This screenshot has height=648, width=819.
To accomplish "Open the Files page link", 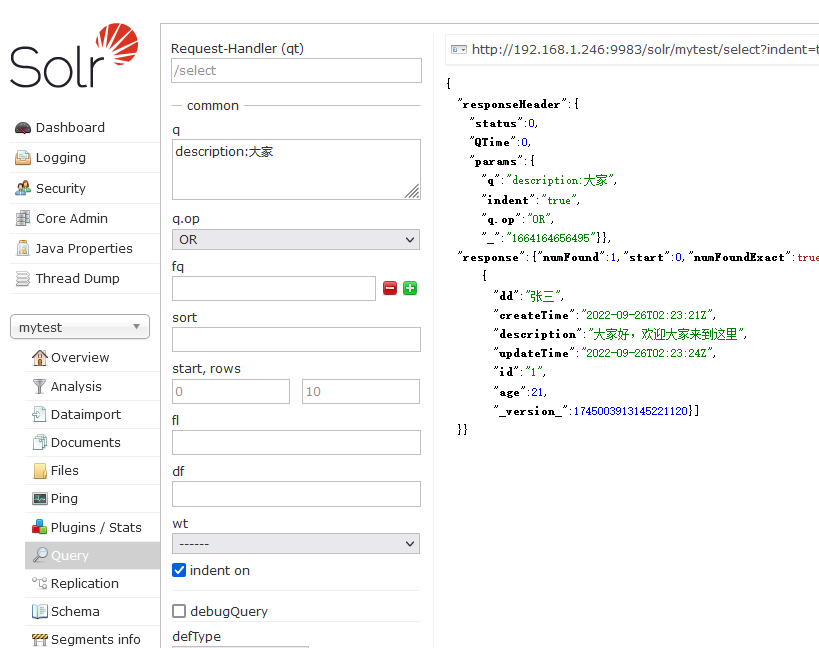I will pos(65,471).
